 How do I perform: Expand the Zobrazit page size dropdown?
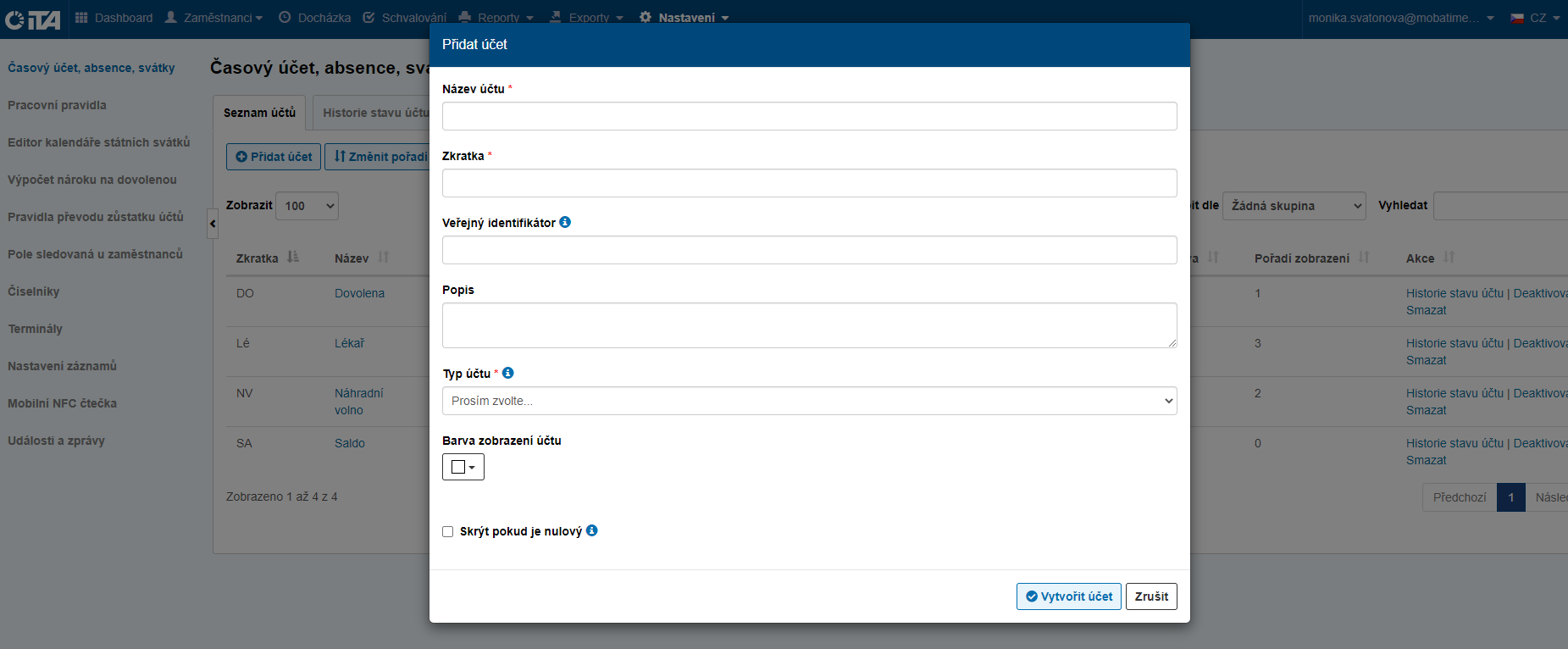(x=307, y=206)
